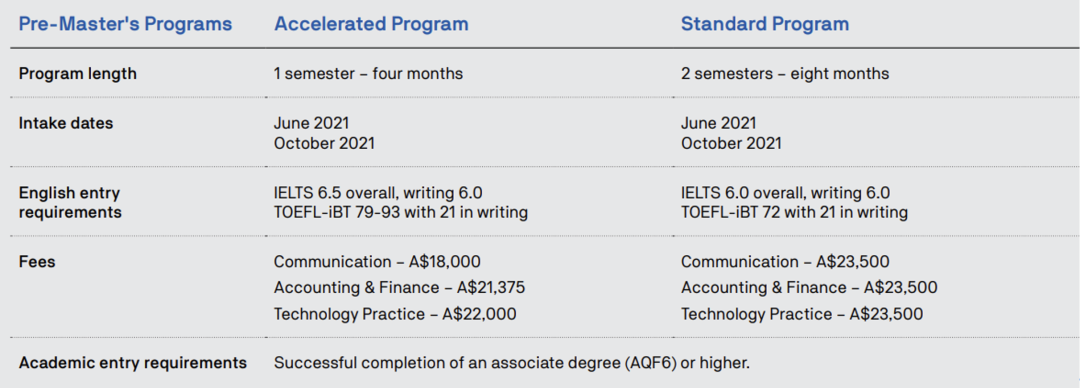Select the 2 semesters – eight months text
The height and width of the screenshot is (388, 1080).
[x=785, y=74]
